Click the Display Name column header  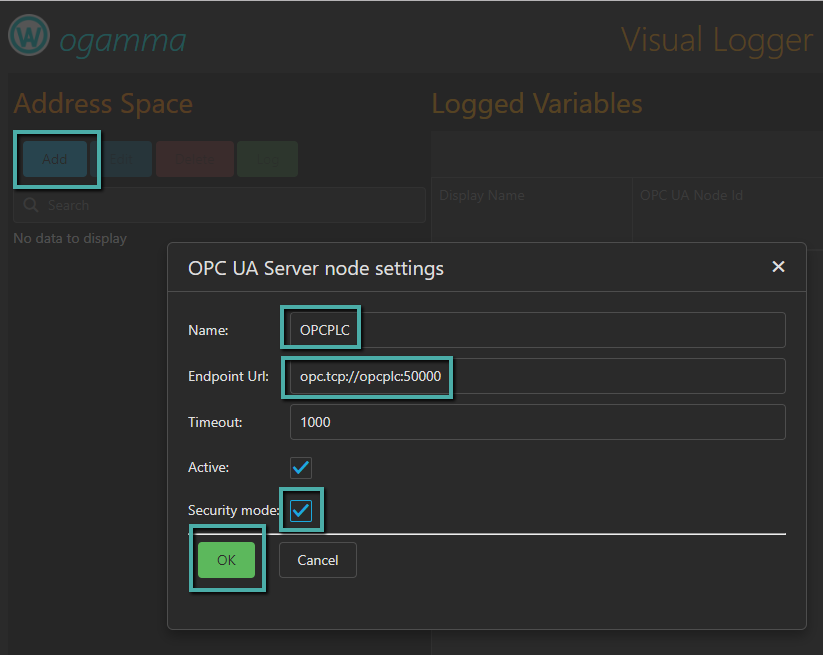482,195
